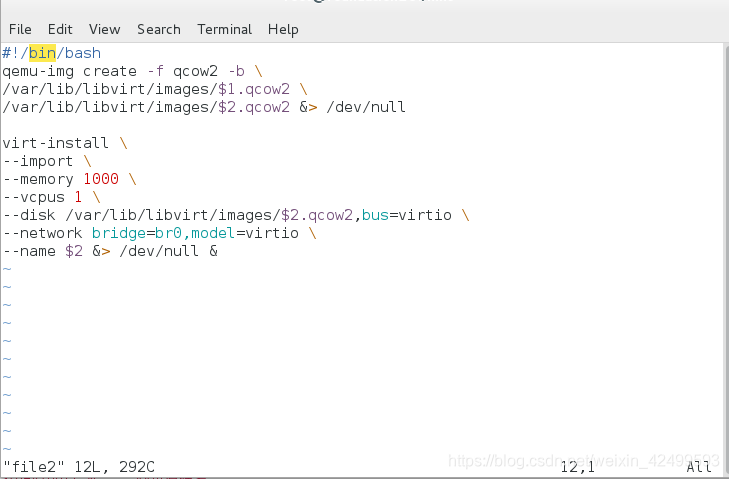The height and width of the screenshot is (479, 729).
Task: Click the "qemu-img" command text
Action: 38,71
